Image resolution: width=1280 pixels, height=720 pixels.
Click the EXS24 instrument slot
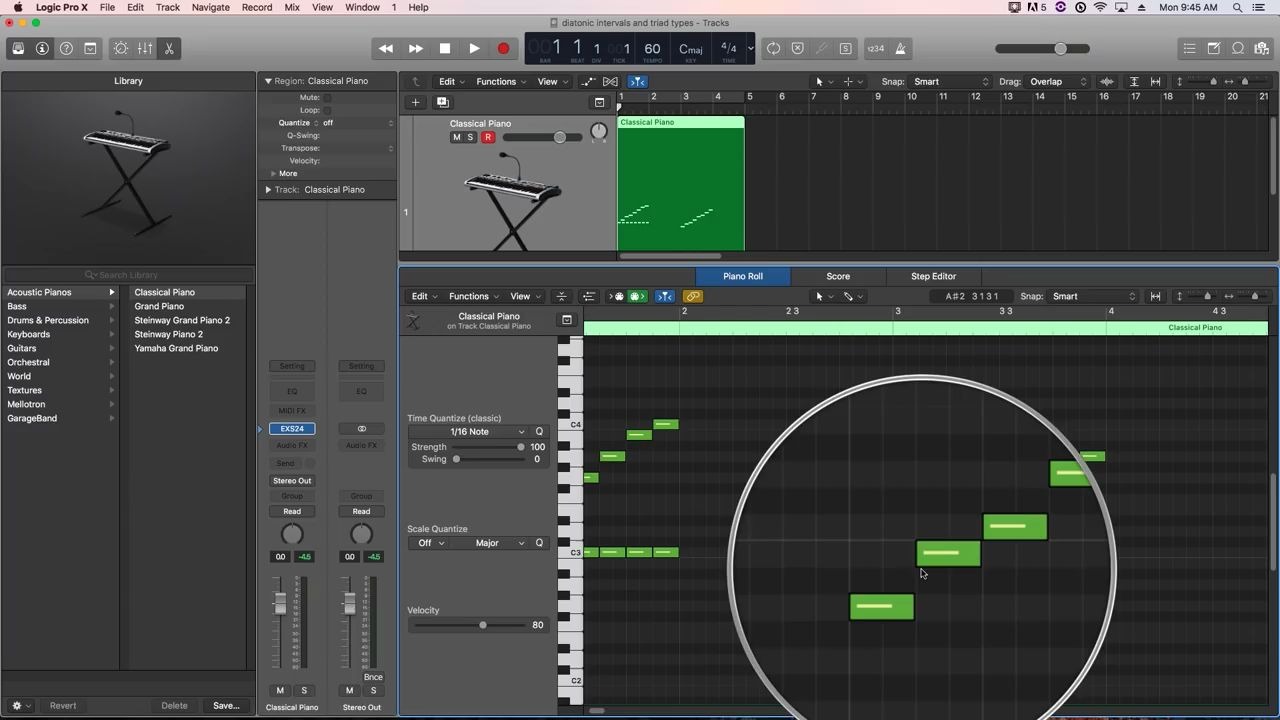tap(292, 429)
